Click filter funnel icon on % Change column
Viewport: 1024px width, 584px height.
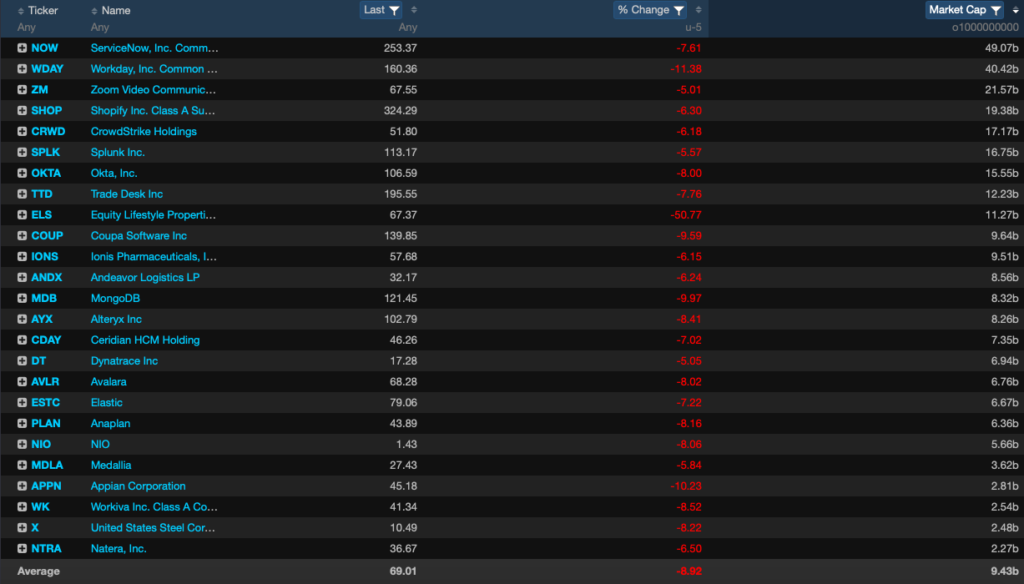point(679,10)
